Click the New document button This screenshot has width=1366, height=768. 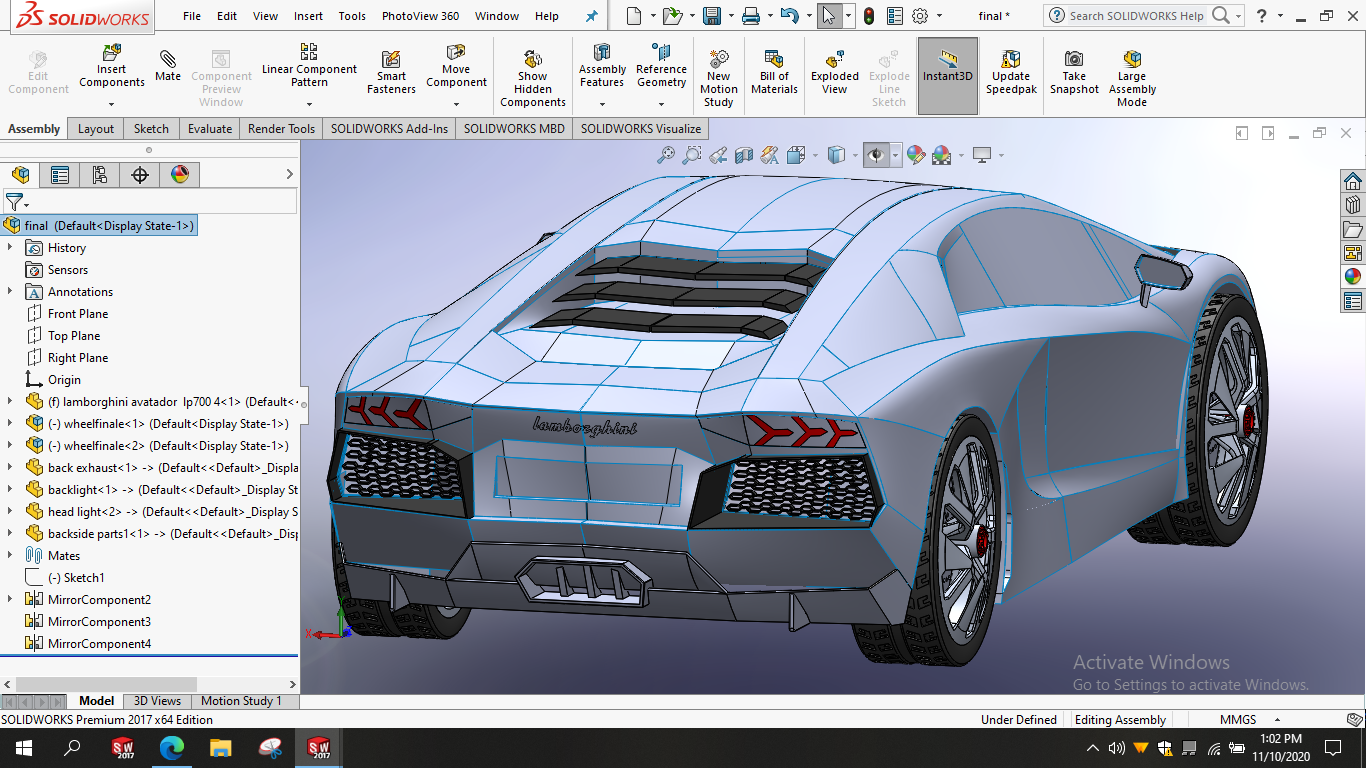633,16
